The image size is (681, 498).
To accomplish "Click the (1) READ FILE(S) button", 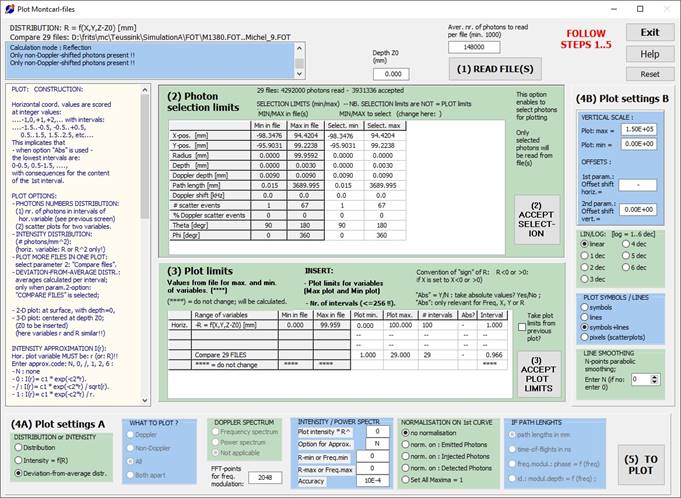I will click(495, 69).
